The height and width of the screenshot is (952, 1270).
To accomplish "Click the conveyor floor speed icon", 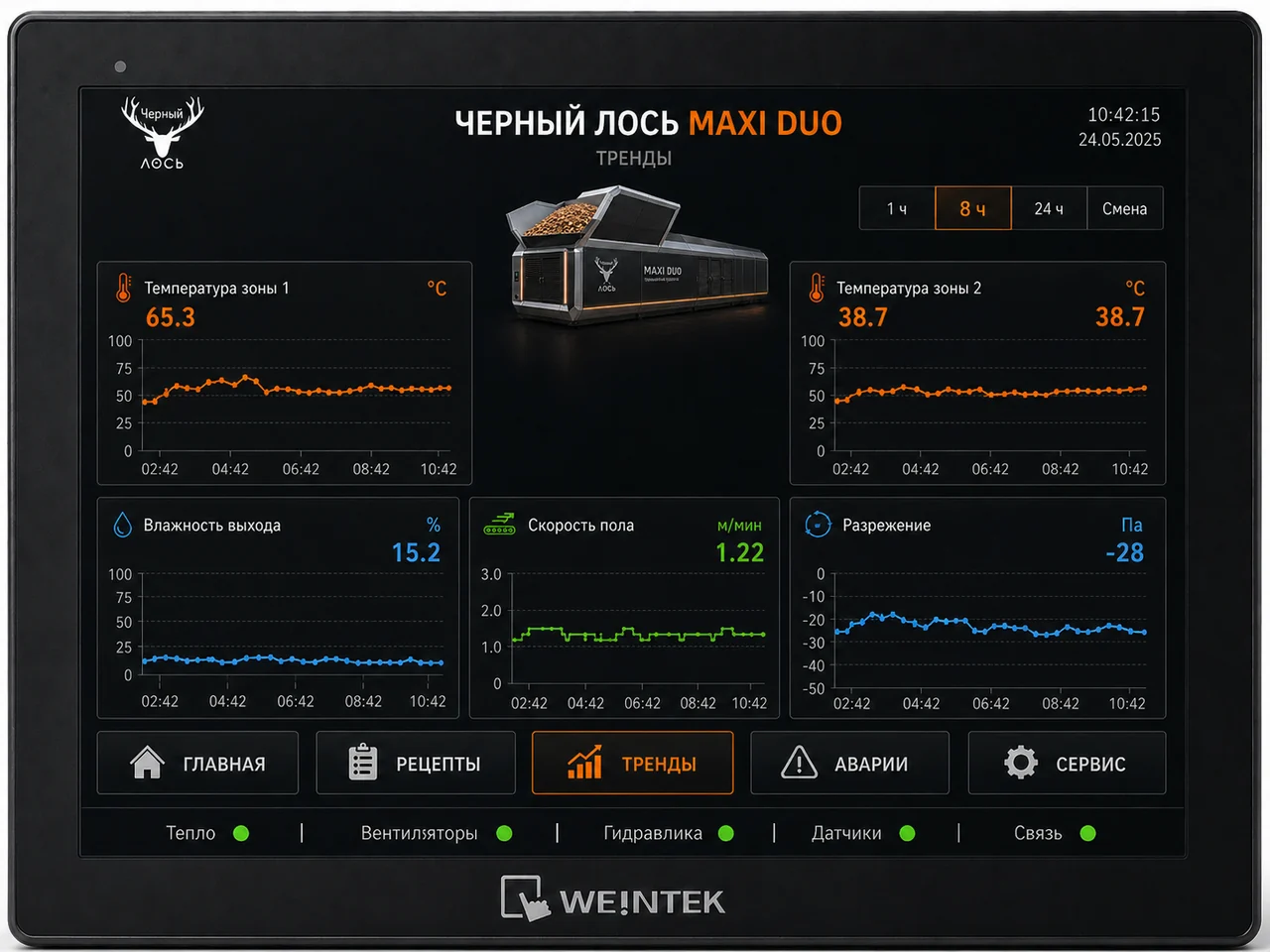I will click(499, 525).
